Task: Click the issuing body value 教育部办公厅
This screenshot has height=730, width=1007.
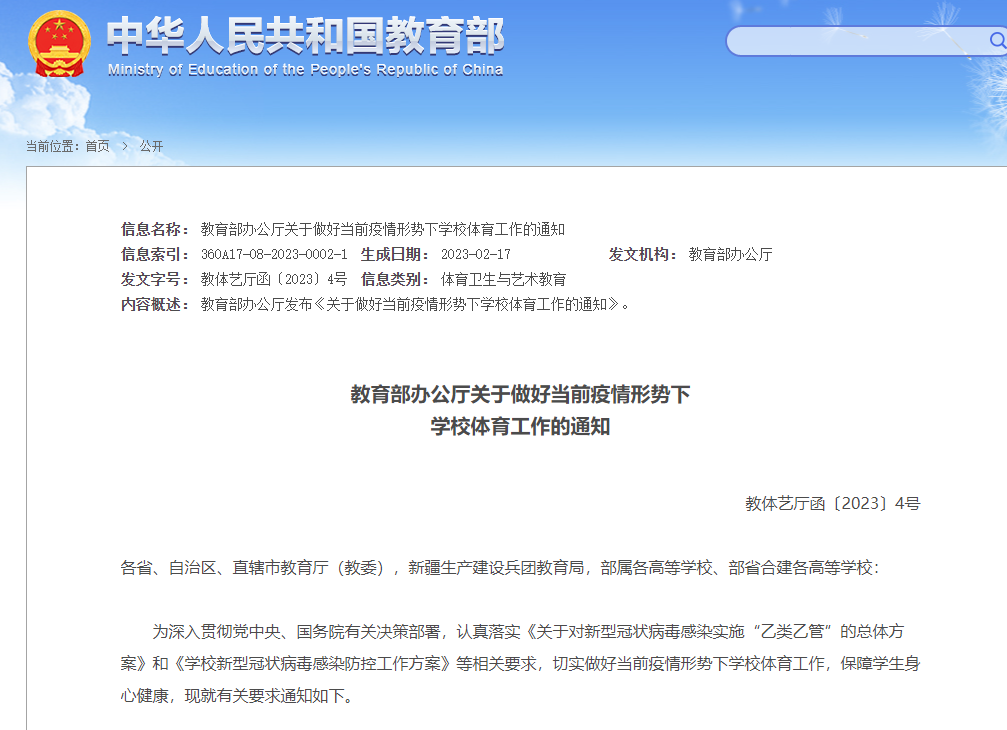Action: pos(730,254)
